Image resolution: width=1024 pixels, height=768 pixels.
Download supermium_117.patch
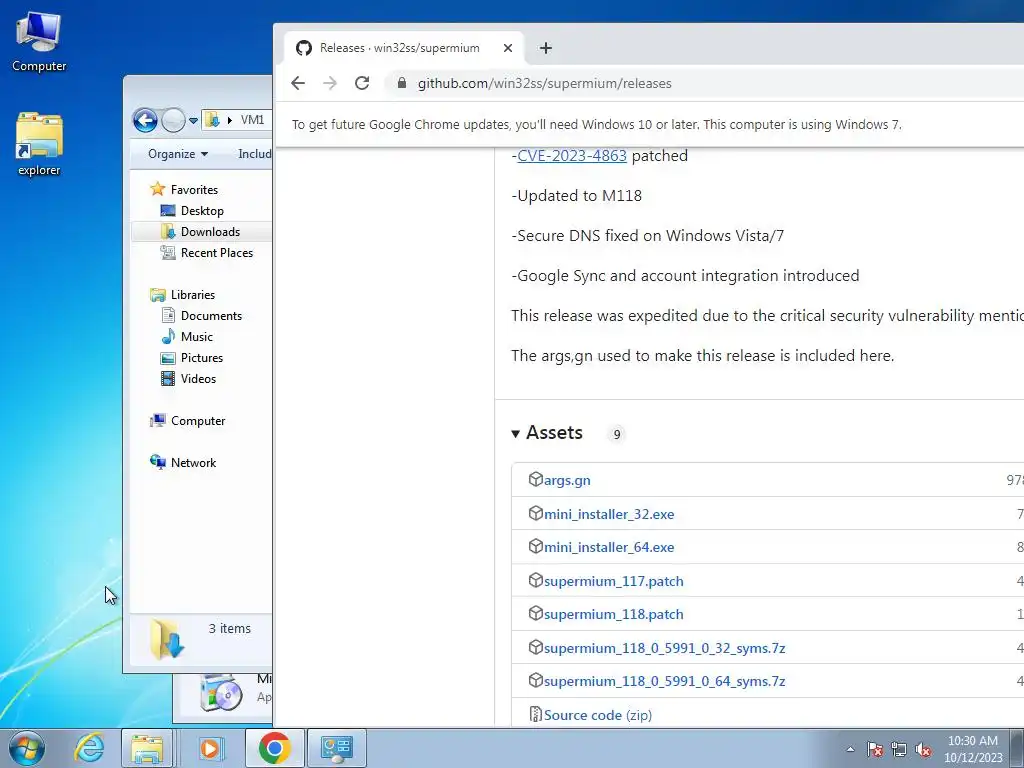point(613,581)
